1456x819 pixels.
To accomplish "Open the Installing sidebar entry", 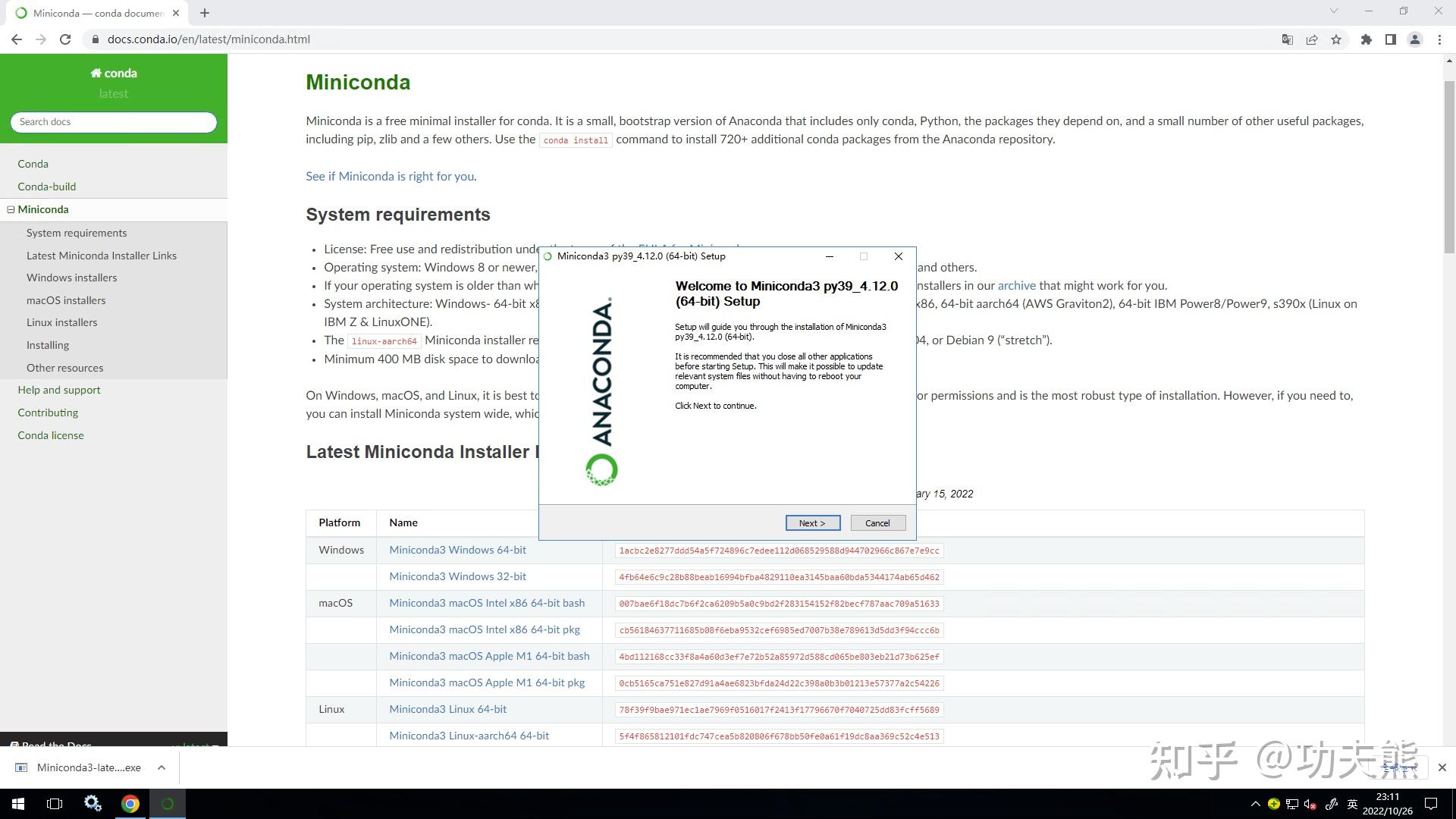I will 48,345.
